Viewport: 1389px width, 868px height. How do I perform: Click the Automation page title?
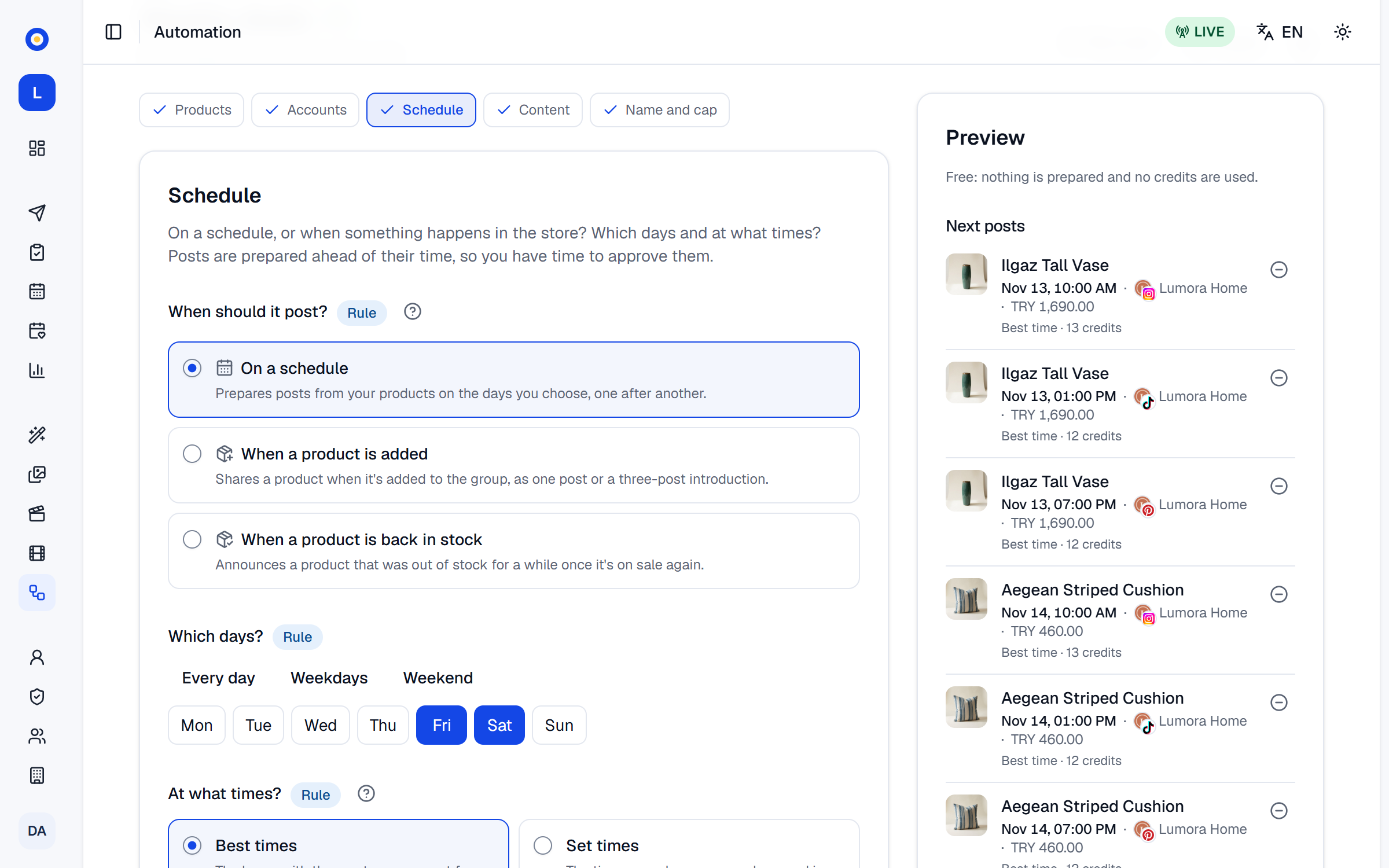pos(197,32)
